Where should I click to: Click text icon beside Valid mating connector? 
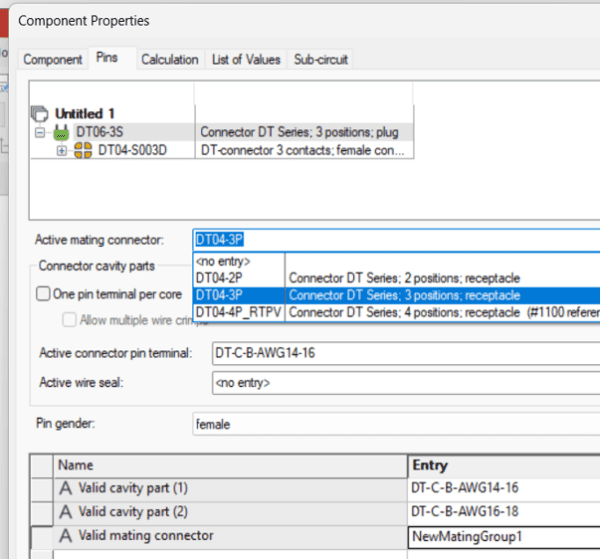67,536
